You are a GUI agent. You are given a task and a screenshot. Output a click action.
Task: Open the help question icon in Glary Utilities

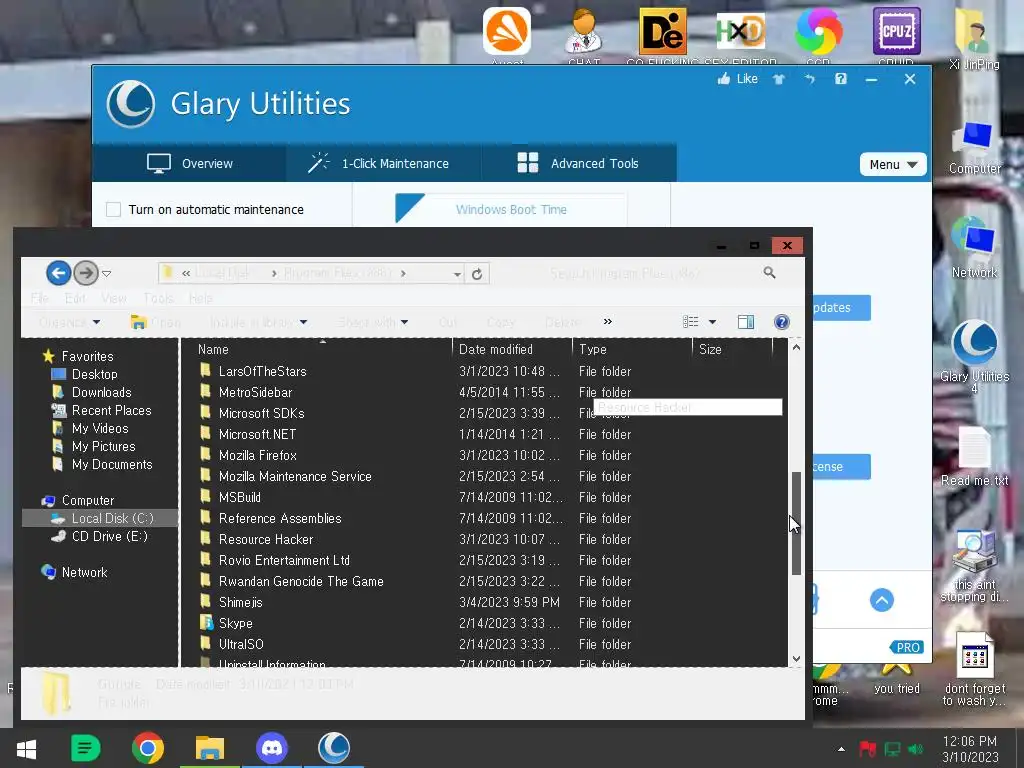[840, 79]
